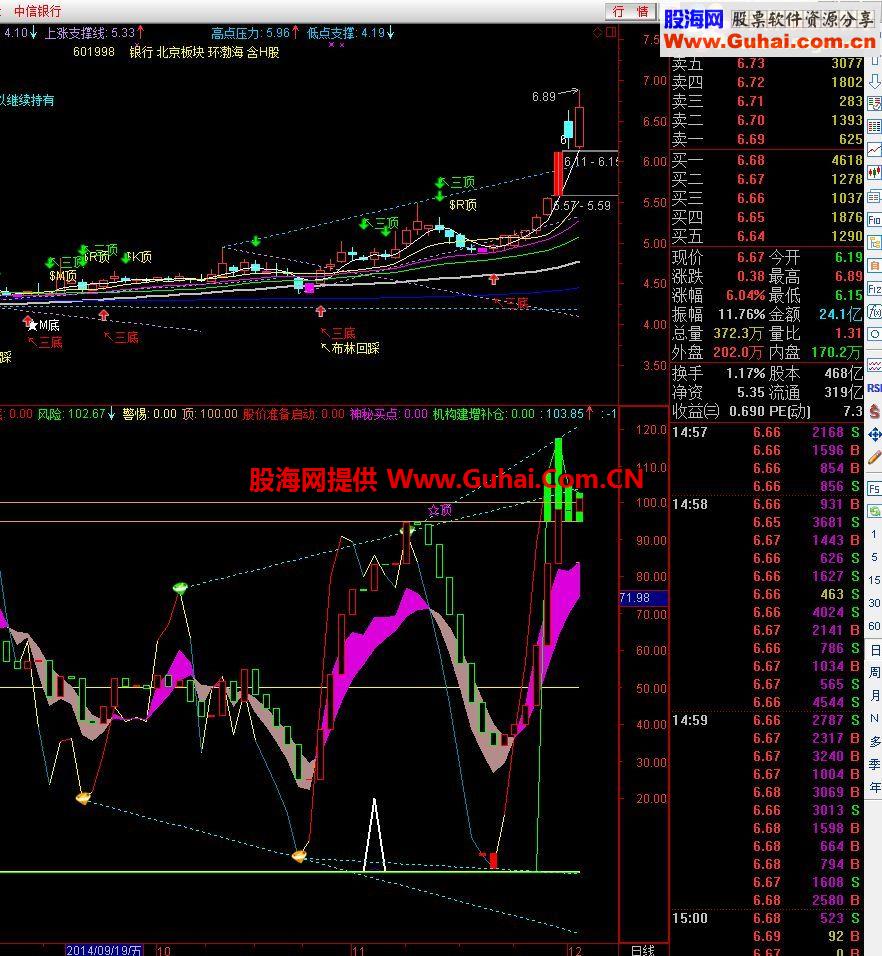The height and width of the screenshot is (956, 882).
Task: Switch to 5-minute period
Action: point(875,557)
